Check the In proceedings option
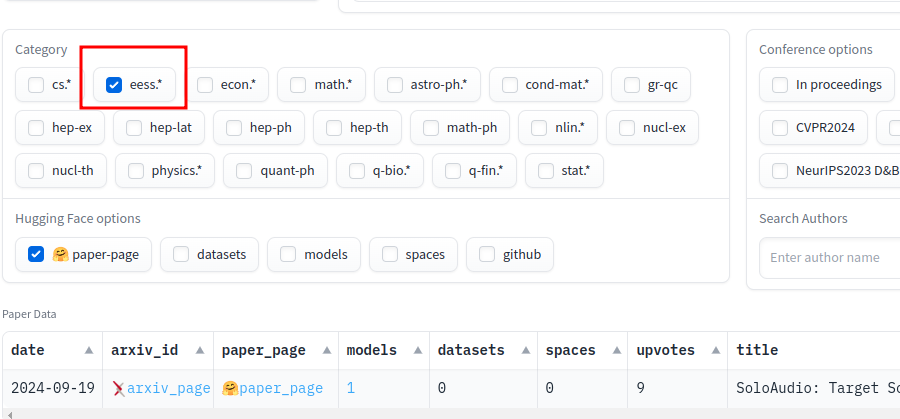 coord(780,85)
